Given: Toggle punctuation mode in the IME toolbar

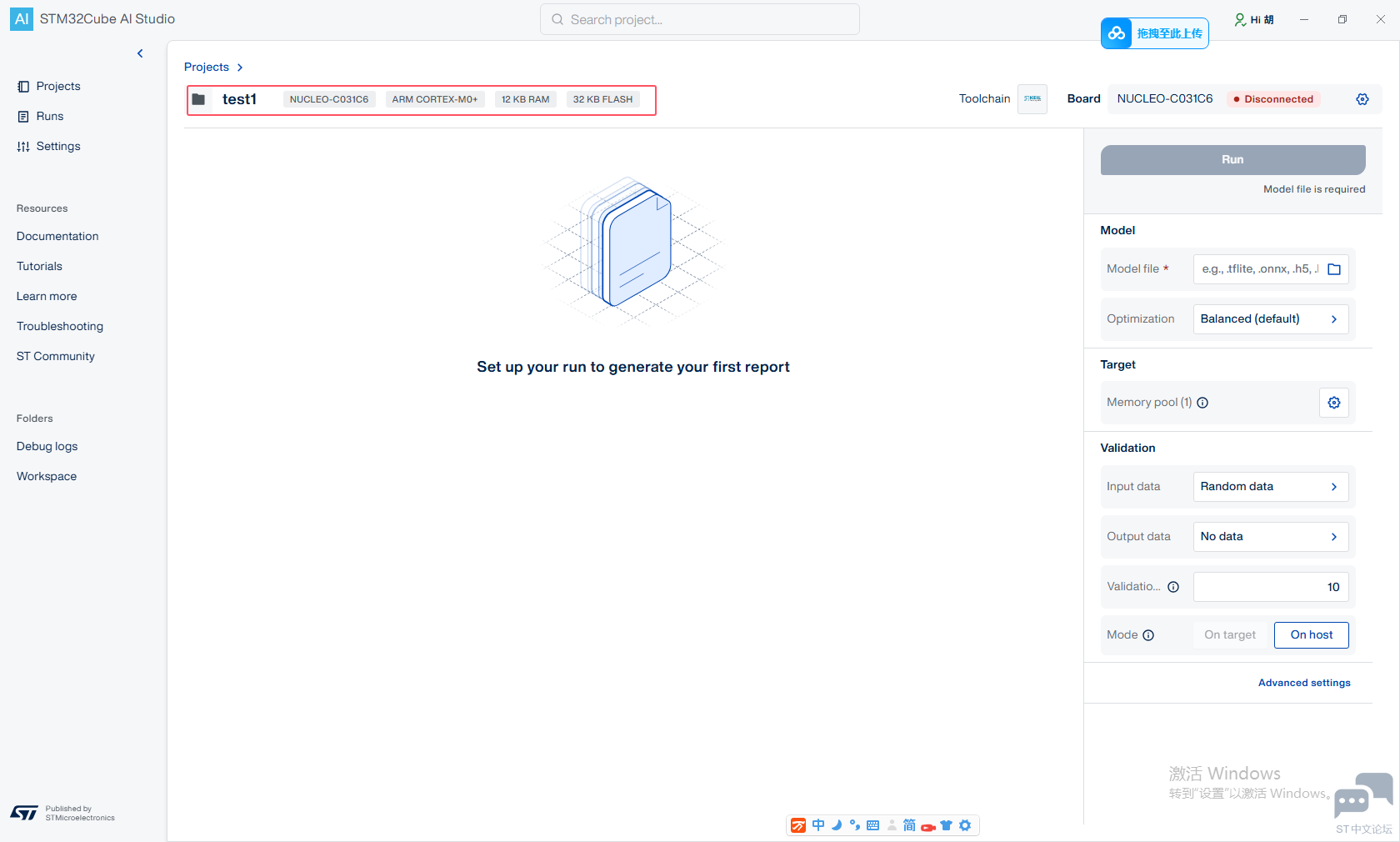Looking at the screenshot, I should pos(855,825).
